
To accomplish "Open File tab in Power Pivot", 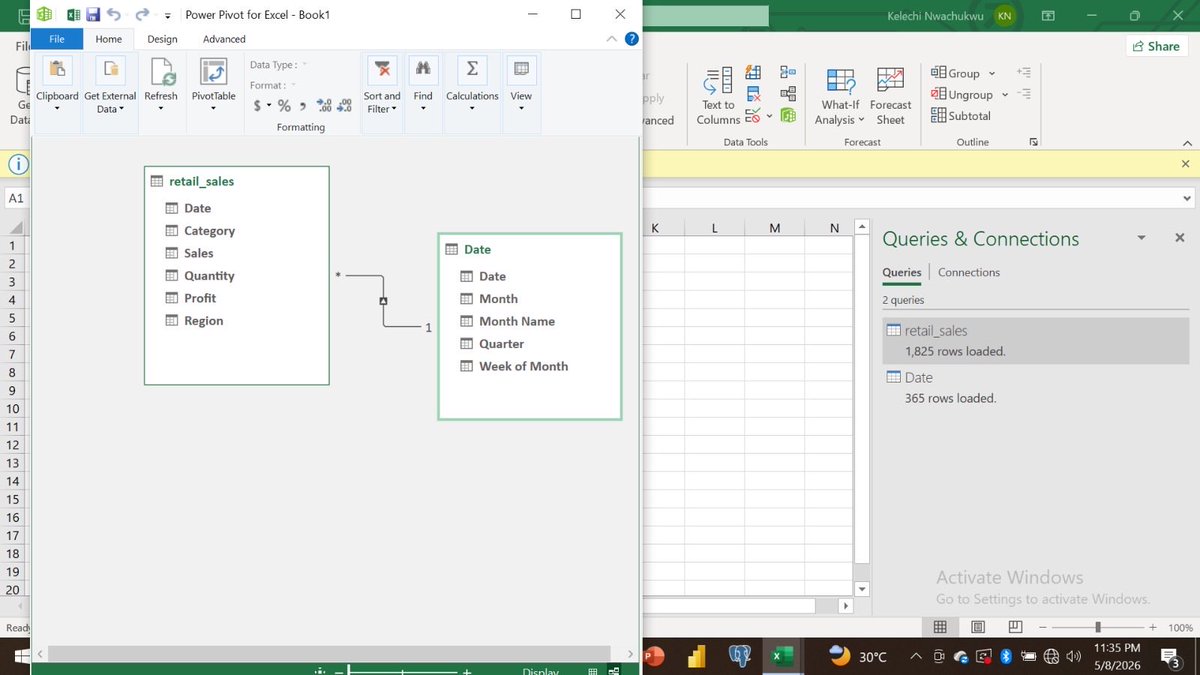I will tap(57, 39).
